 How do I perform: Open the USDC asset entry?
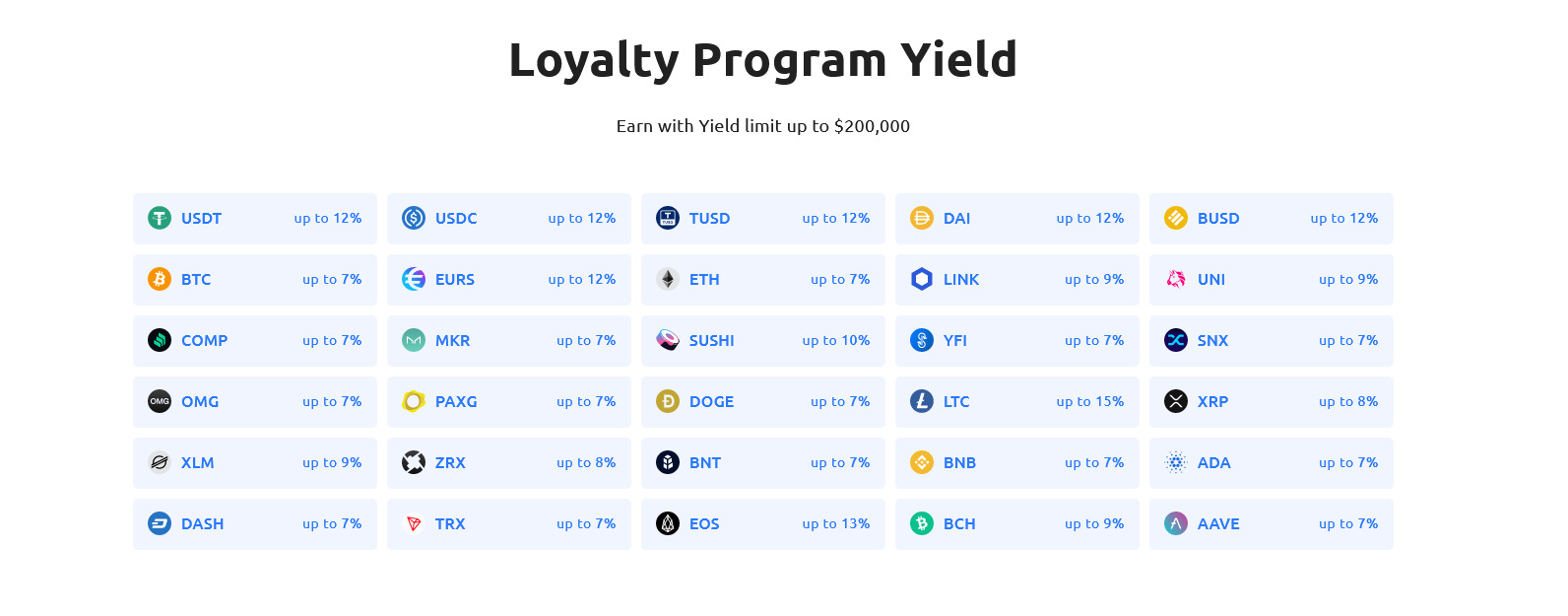[508, 218]
